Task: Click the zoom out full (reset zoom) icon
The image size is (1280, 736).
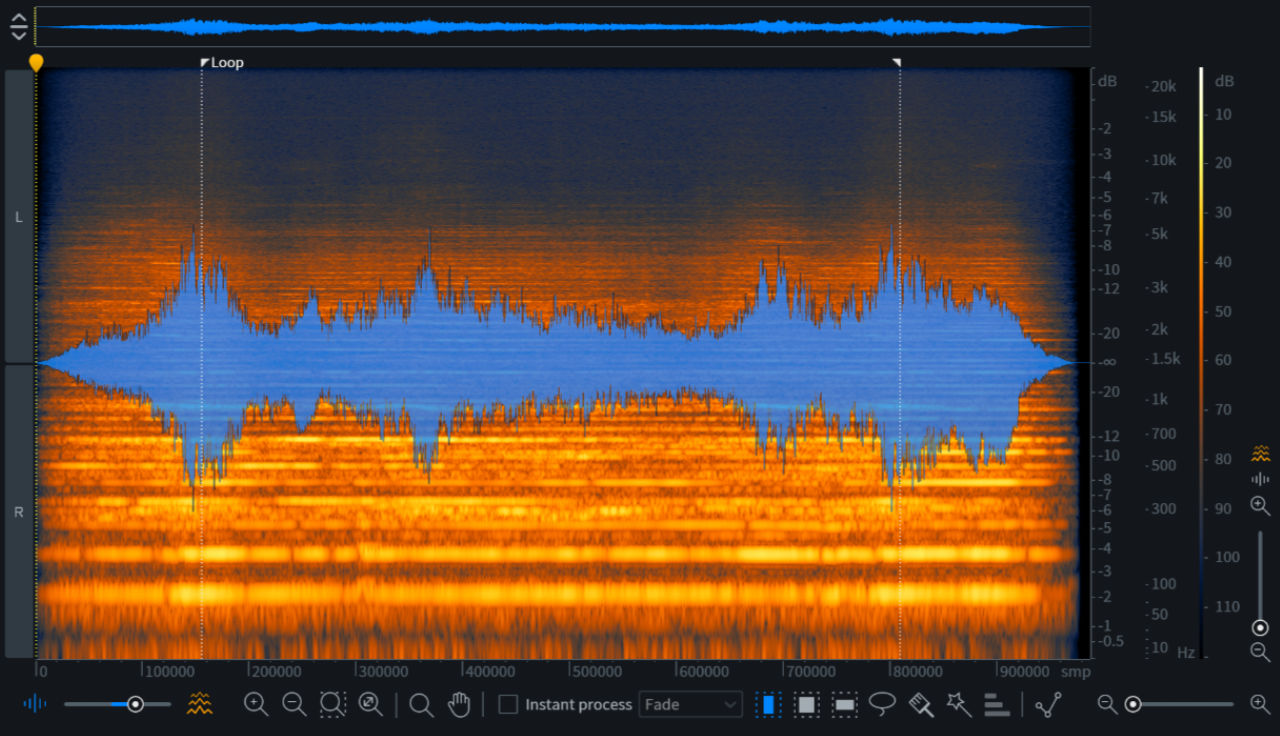Action: click(x=371, y=704)
